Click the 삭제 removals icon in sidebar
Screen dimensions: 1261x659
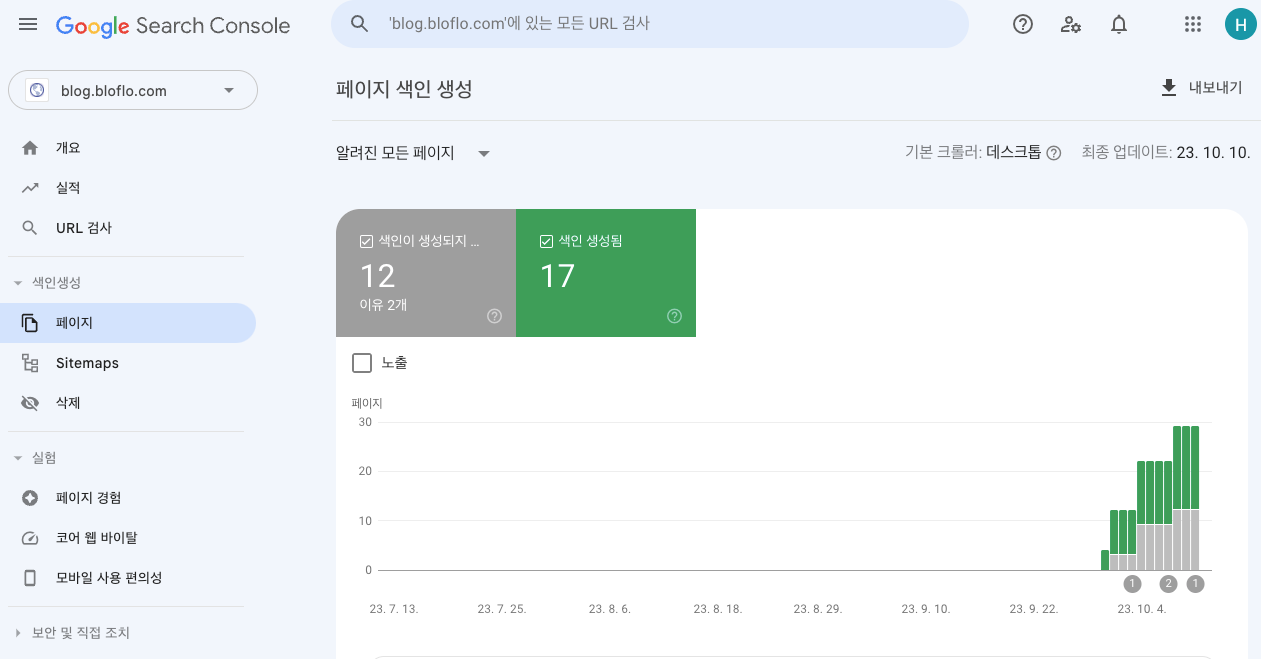coord(32,402)
